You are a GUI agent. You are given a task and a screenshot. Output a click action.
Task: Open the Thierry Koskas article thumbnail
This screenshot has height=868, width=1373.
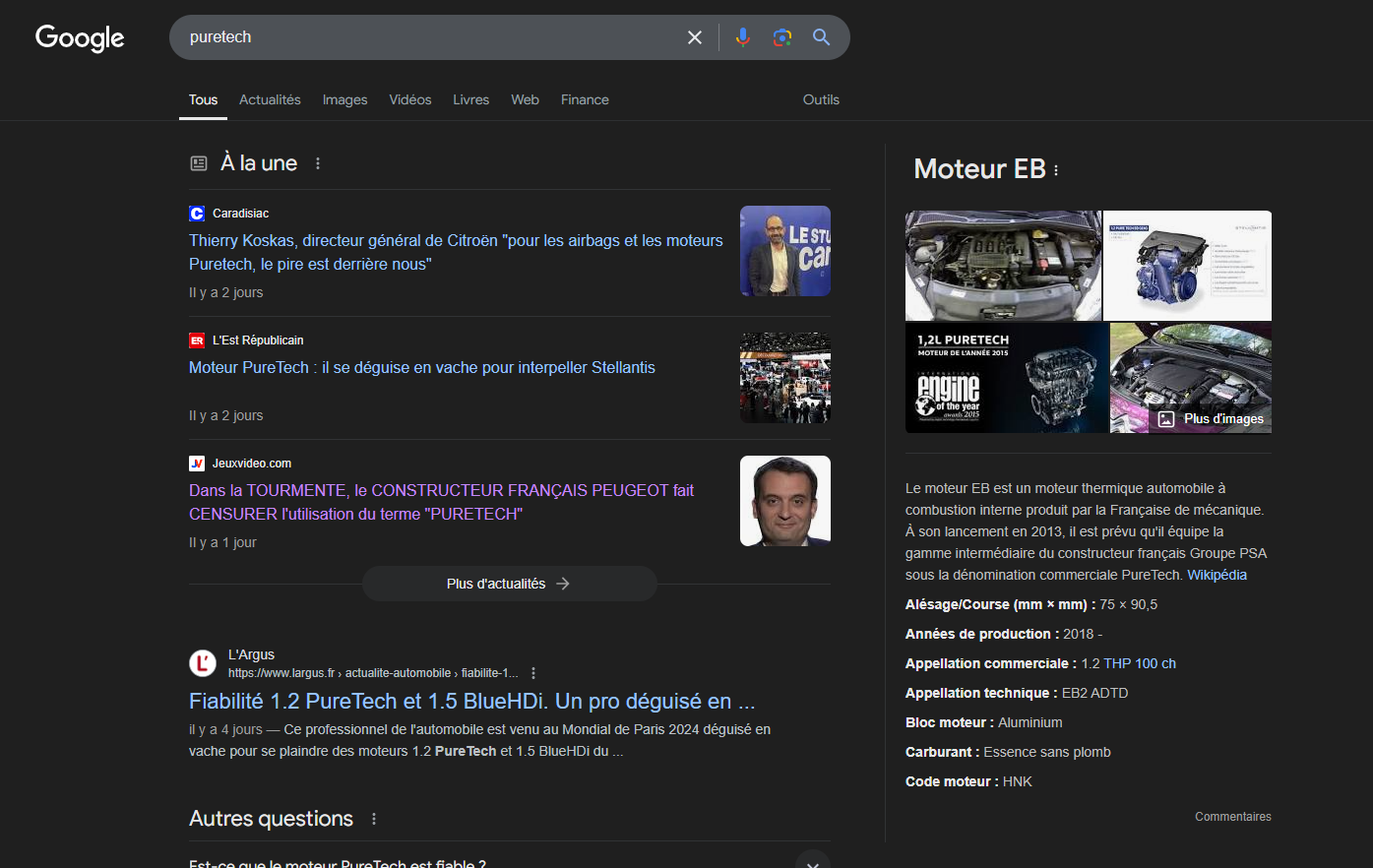pyautogui.click(x=785, y=251)
